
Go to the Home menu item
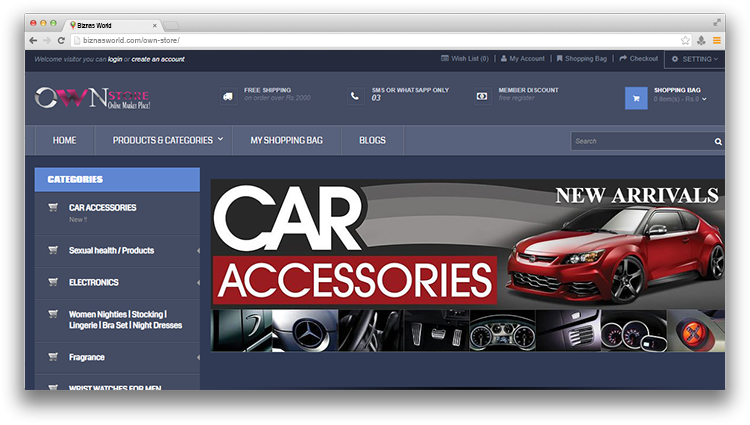(64, 140)
